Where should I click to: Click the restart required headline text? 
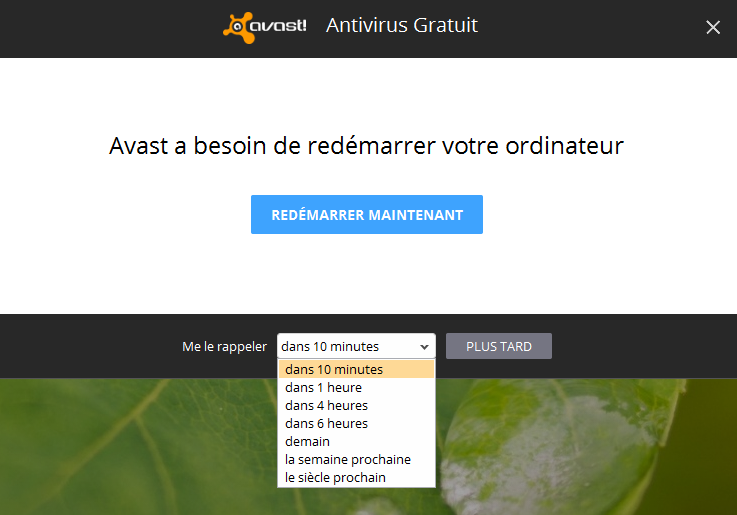click(x=366, y=146)
